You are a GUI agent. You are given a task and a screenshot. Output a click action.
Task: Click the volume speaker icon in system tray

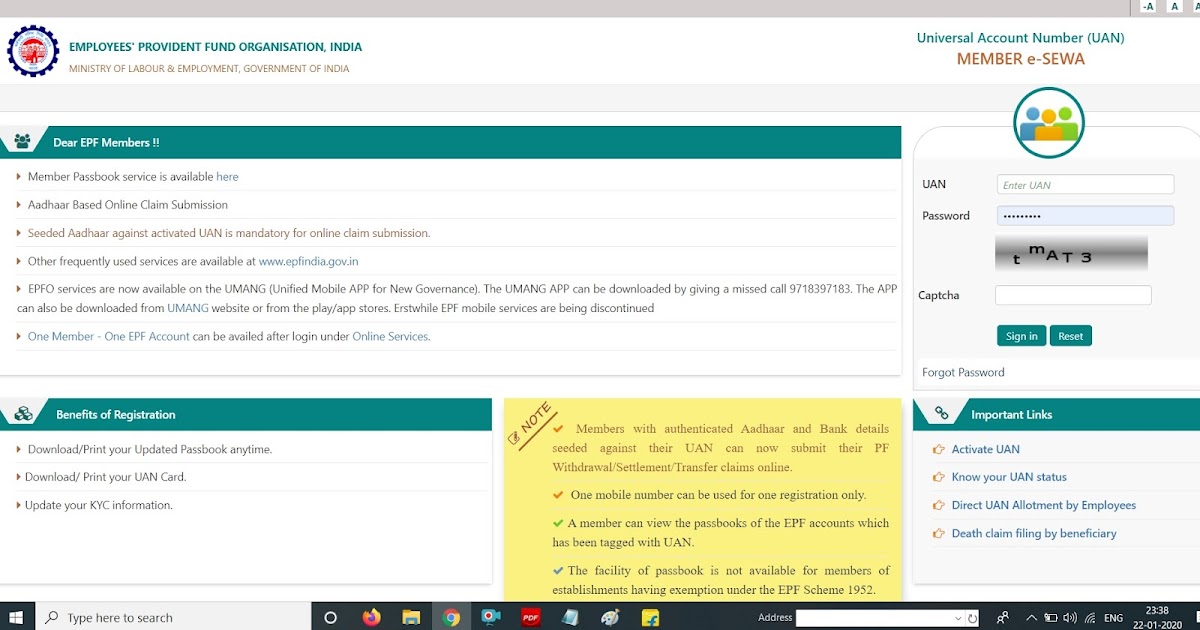(x=1069, y=618)
